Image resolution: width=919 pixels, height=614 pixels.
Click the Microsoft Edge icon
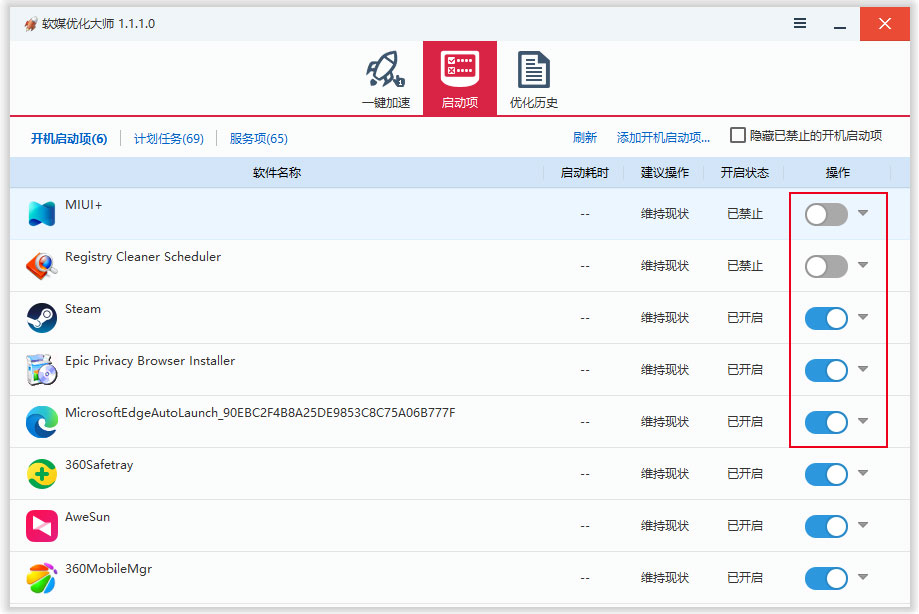coord(42,422)
